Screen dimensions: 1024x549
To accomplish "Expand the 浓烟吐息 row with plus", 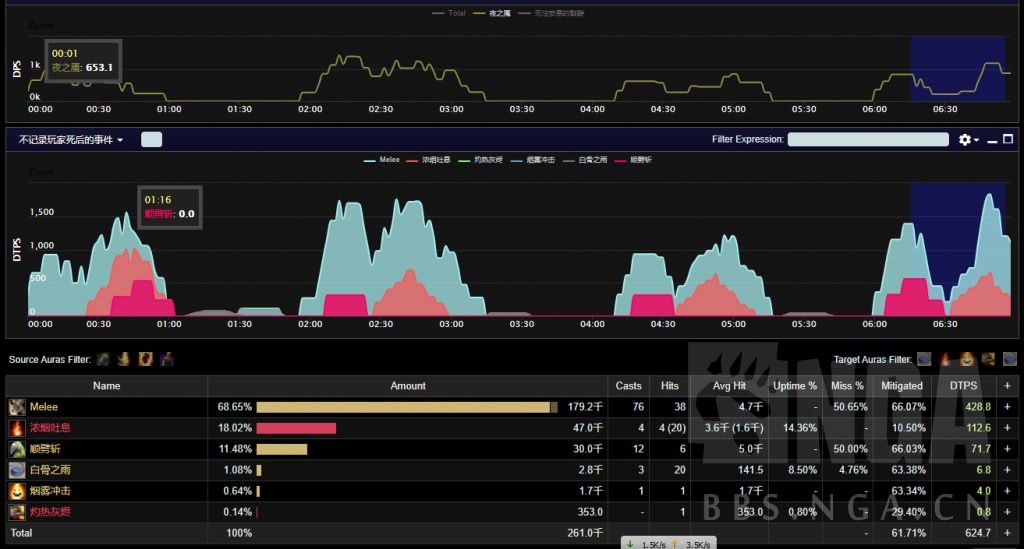I will pos(1007,428).
